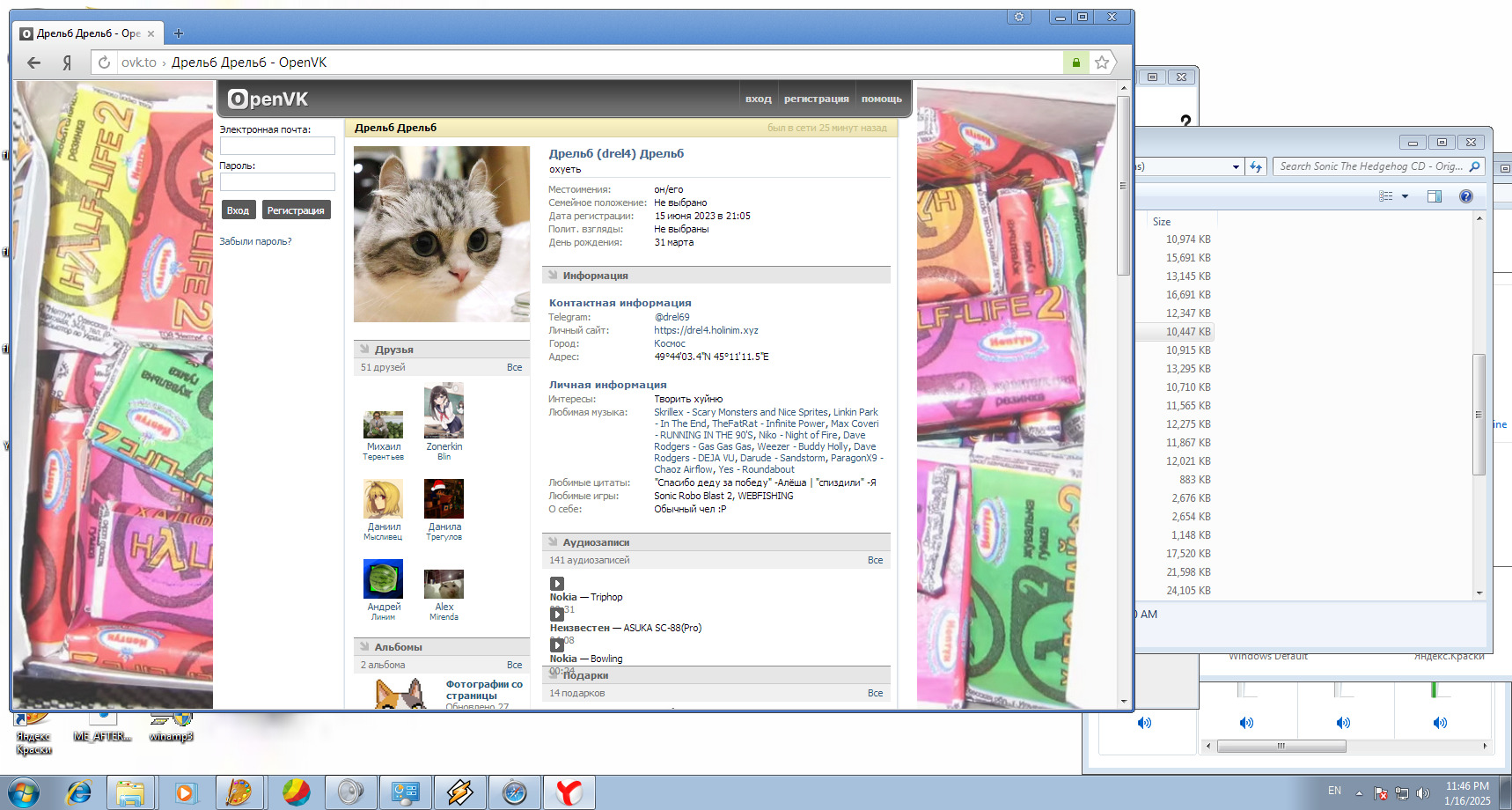Open the Winamp taskbar icon
The width and height of the screenshot is (1512, 810).
click(459, 792)
